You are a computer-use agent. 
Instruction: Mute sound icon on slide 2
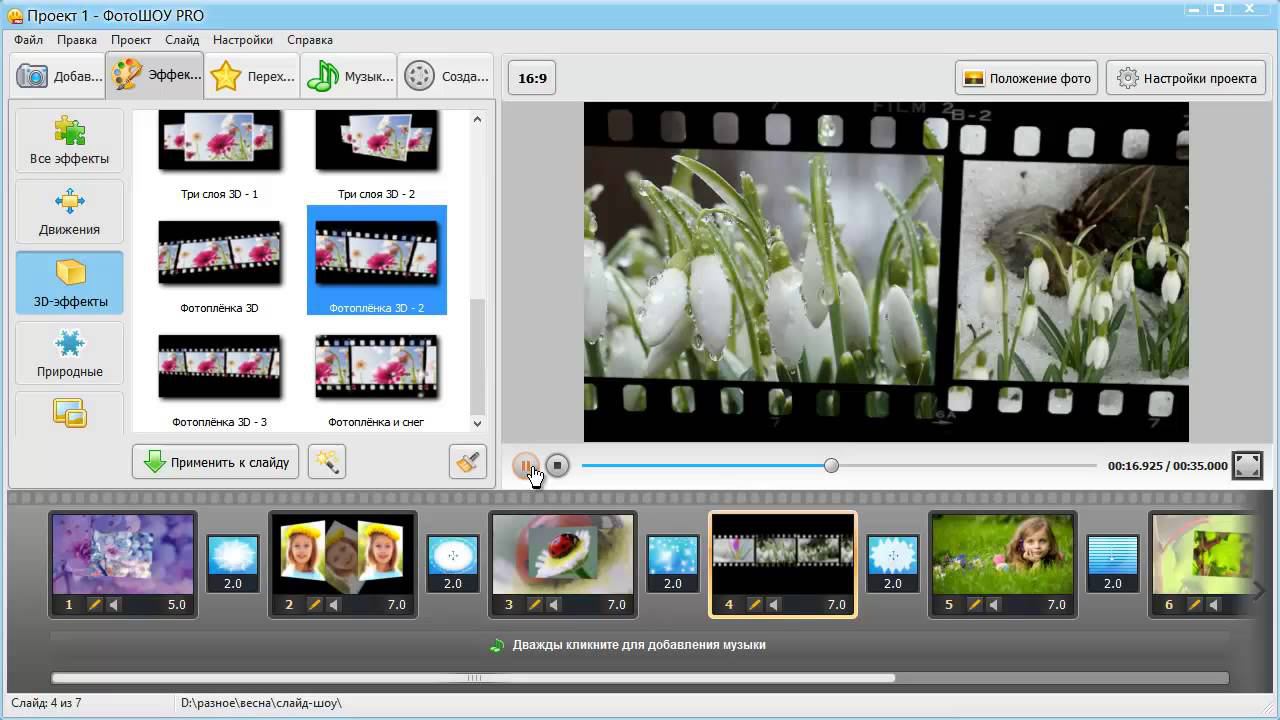[334, 604]
